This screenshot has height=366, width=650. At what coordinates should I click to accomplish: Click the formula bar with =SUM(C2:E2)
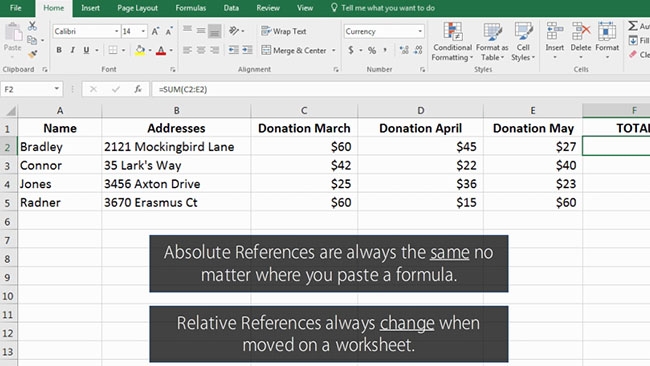pyautogui.click(x=400, y=89)
